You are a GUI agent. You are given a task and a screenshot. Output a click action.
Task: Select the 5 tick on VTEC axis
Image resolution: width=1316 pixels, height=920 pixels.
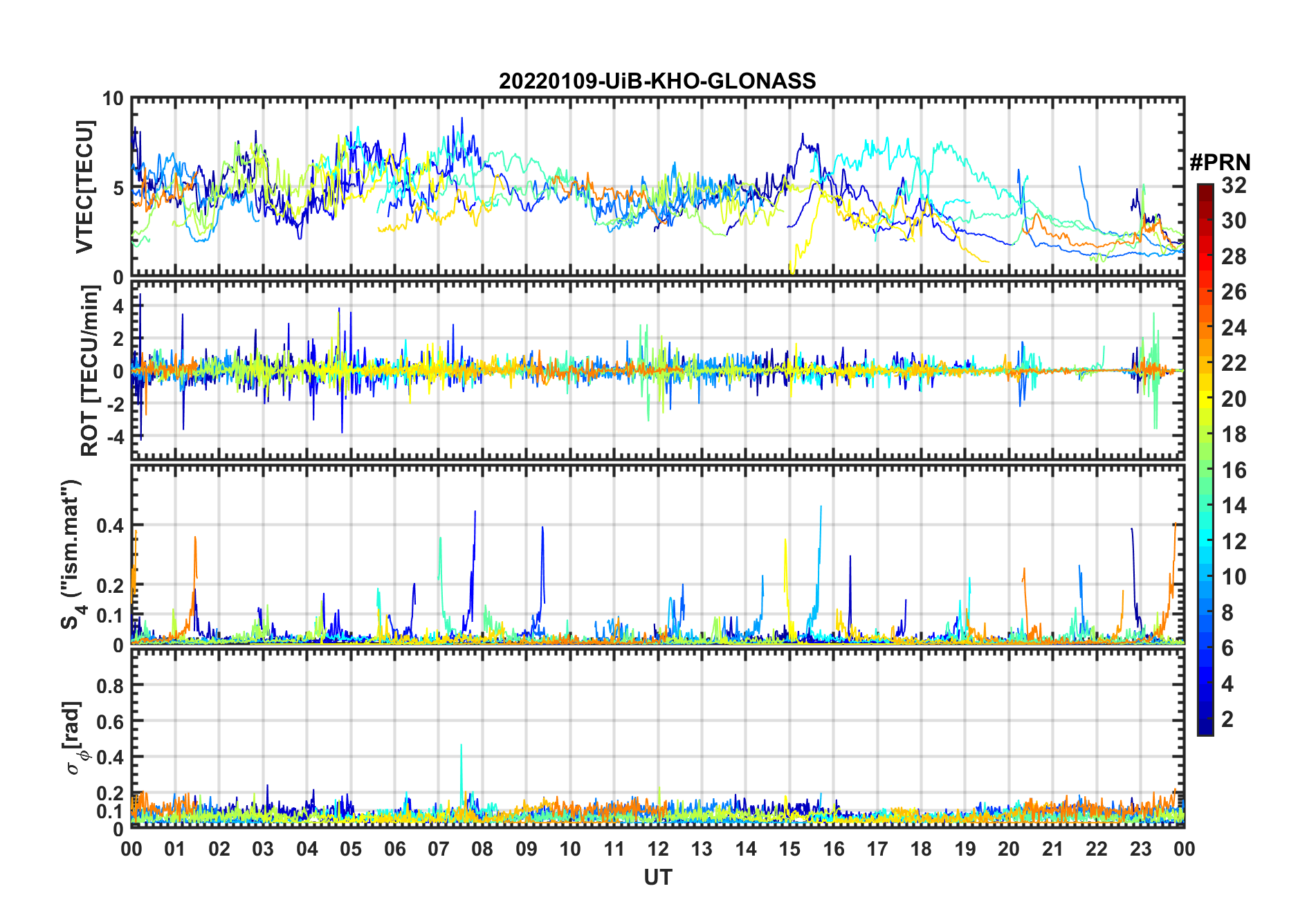(x=118, y=188)
